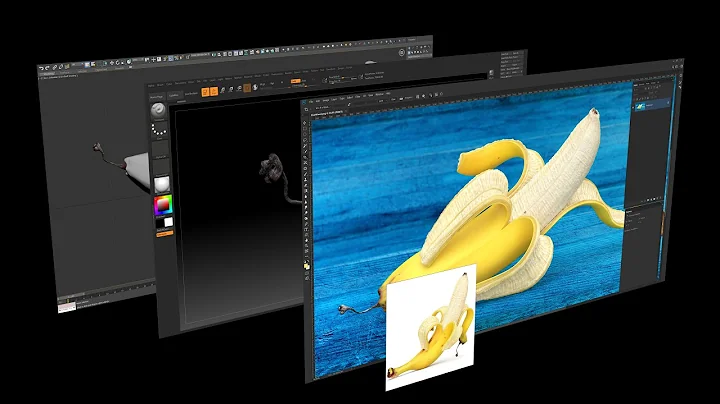Open ZBrush stroke type dots selector
The height and width of the screenshot is (404, 720).
point(158,130)
